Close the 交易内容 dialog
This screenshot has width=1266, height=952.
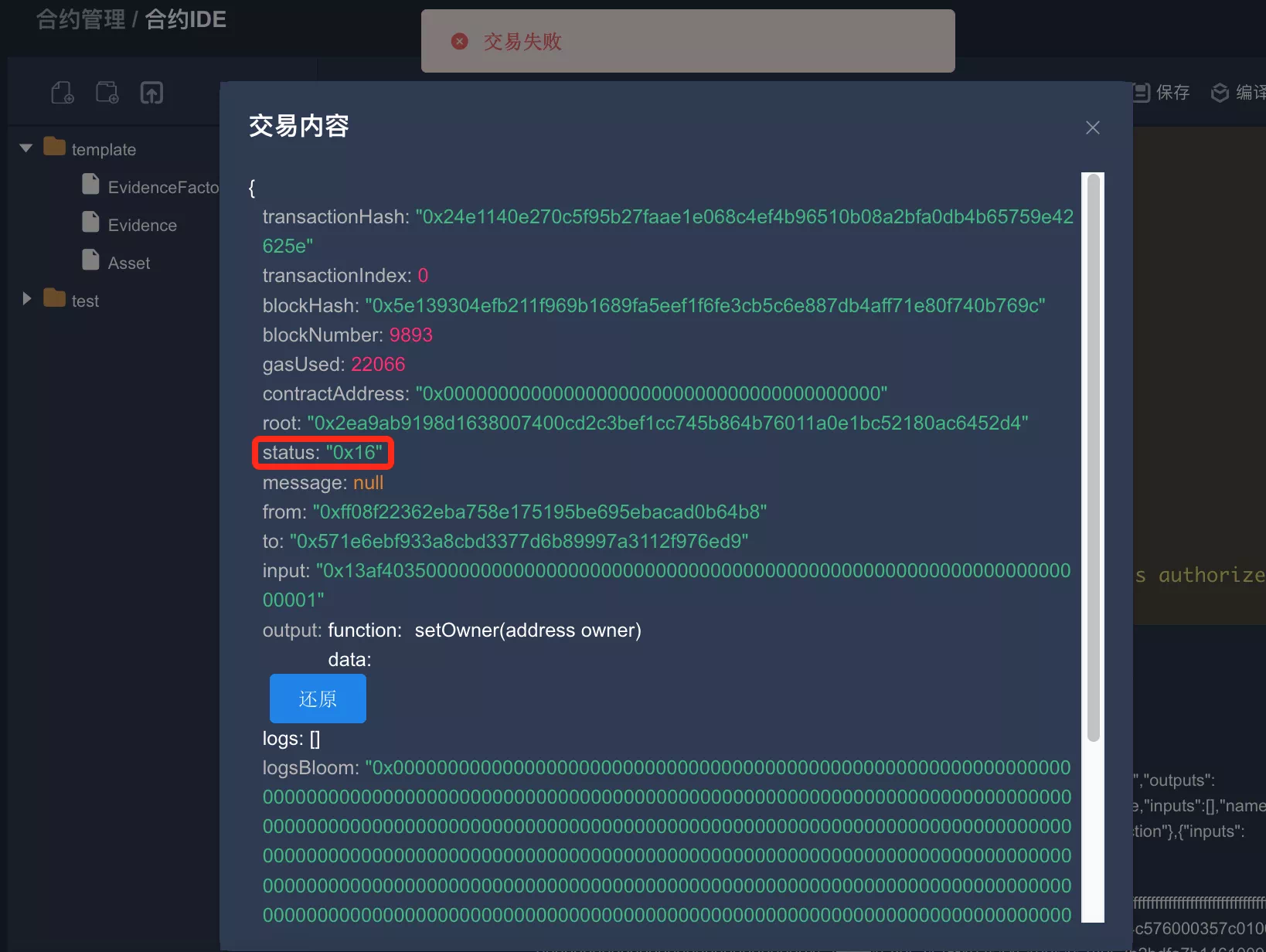[1092, 127]
